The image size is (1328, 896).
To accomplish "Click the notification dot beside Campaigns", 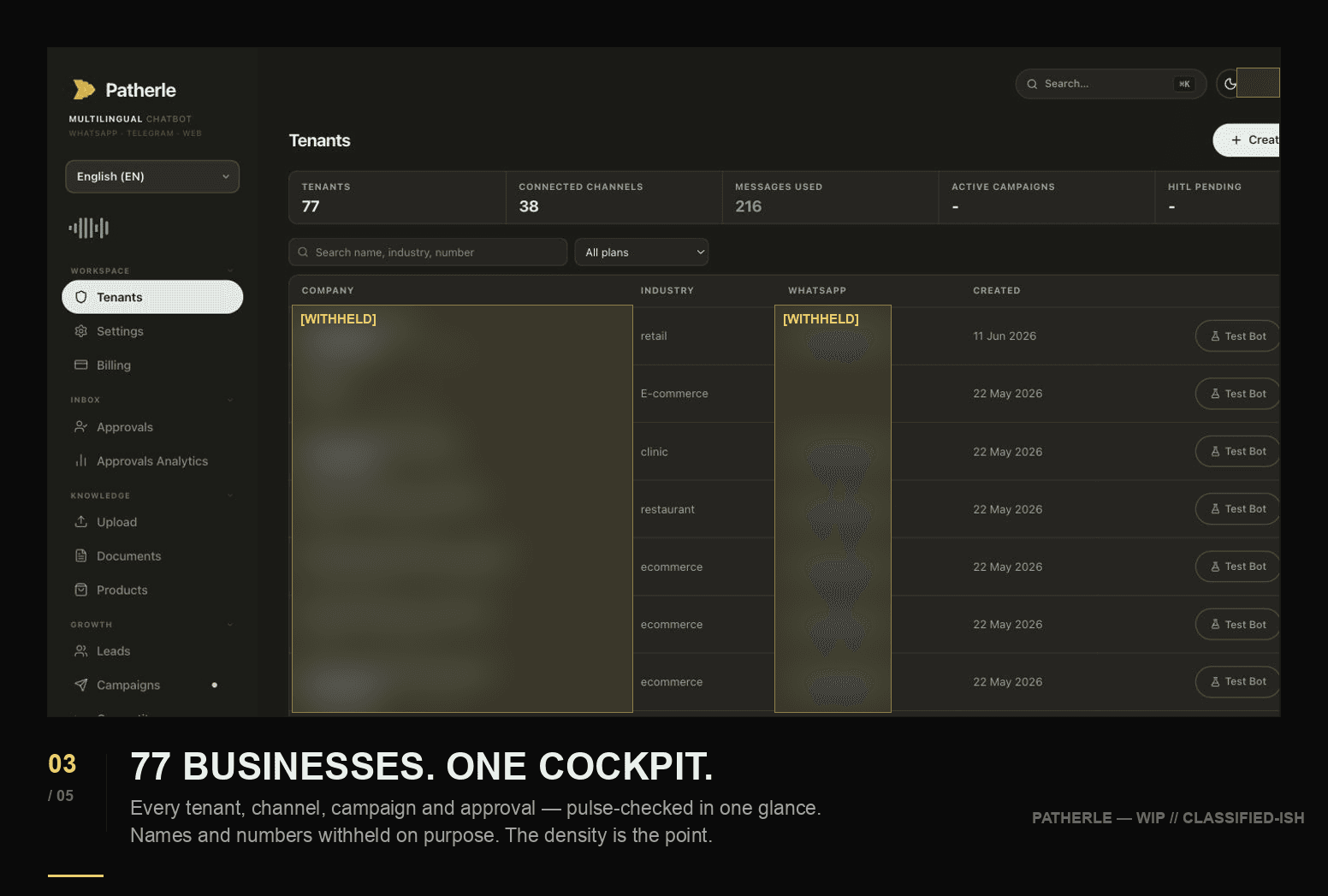I will point(214,685).
